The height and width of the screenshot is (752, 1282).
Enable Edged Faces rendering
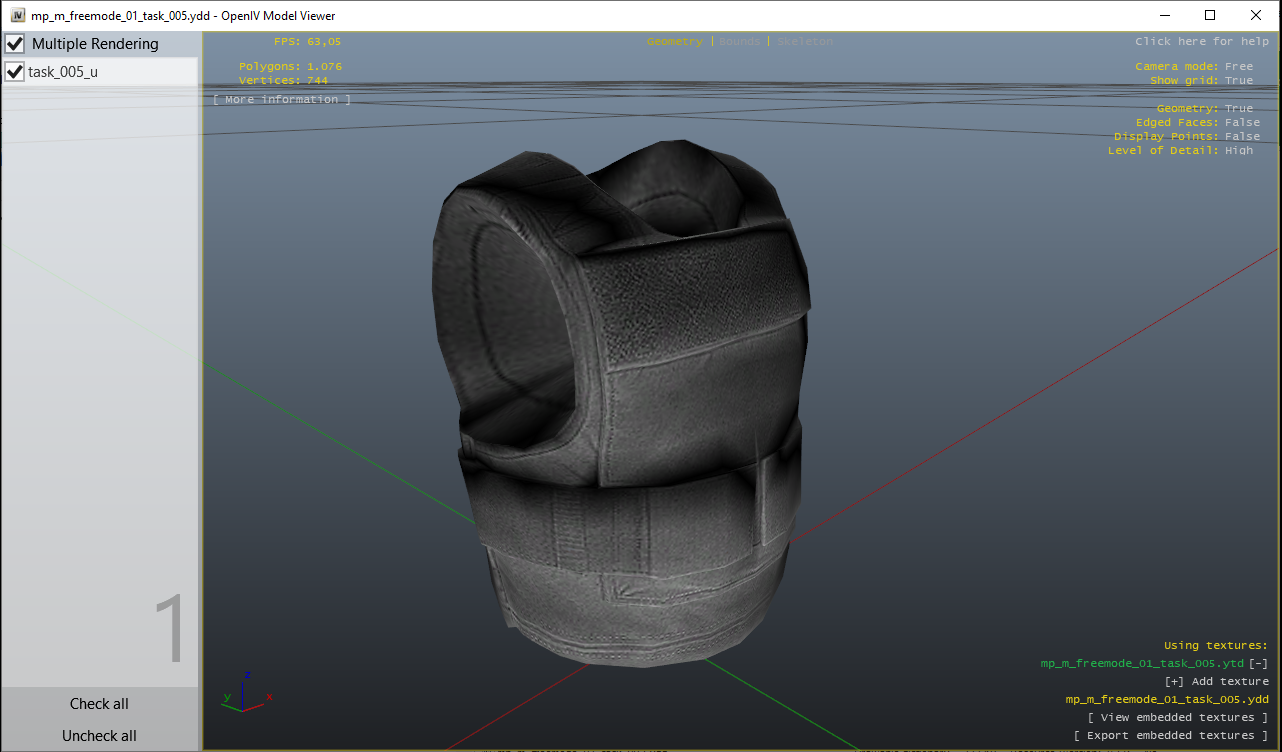coord(1242,121)
